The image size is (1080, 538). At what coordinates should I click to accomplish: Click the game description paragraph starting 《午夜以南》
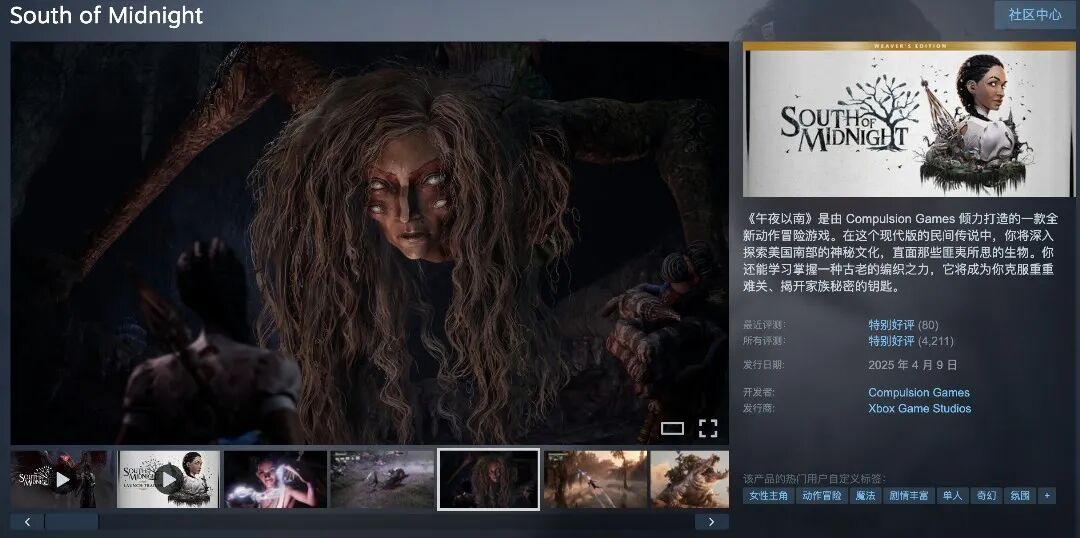click(x=900, y=253)
